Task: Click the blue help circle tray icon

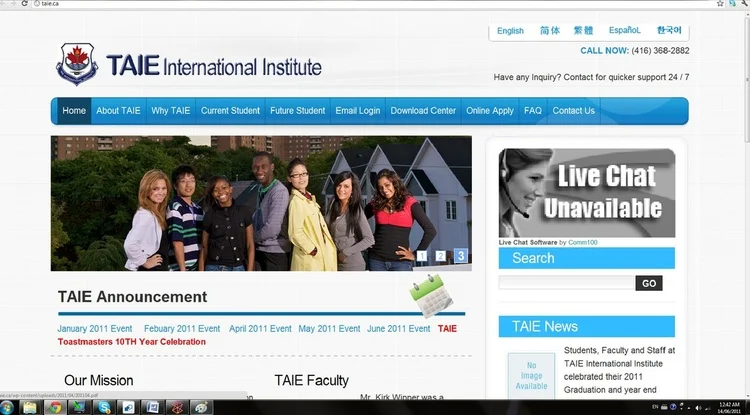Action: point(673,407)
